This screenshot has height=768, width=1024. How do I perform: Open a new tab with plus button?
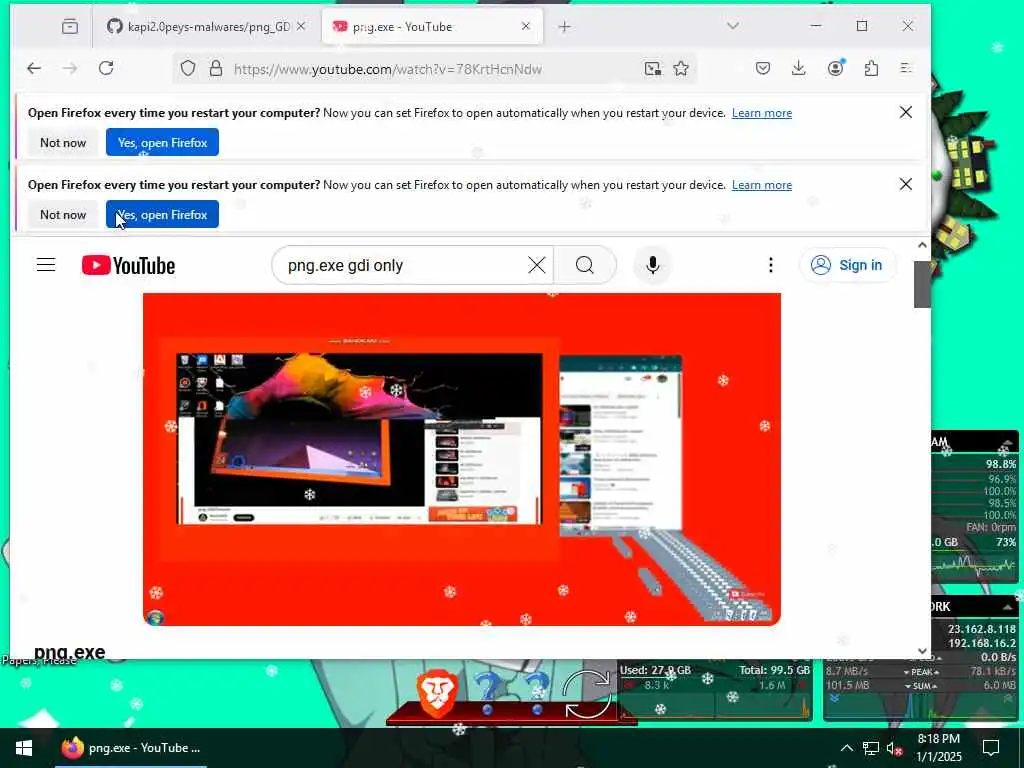click(565, 27)
